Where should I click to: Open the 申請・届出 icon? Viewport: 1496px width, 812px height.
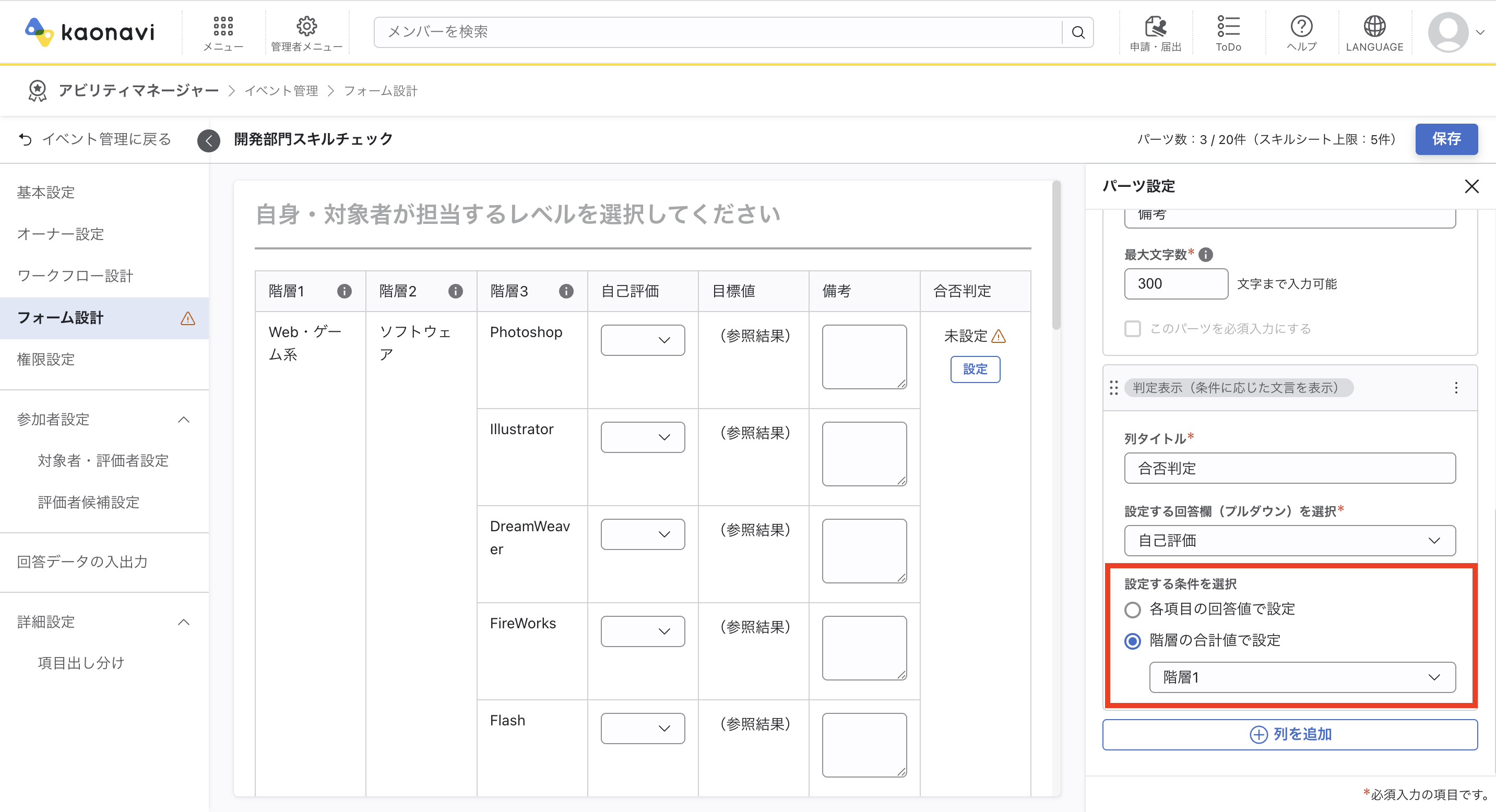(x=1156, y=26)
